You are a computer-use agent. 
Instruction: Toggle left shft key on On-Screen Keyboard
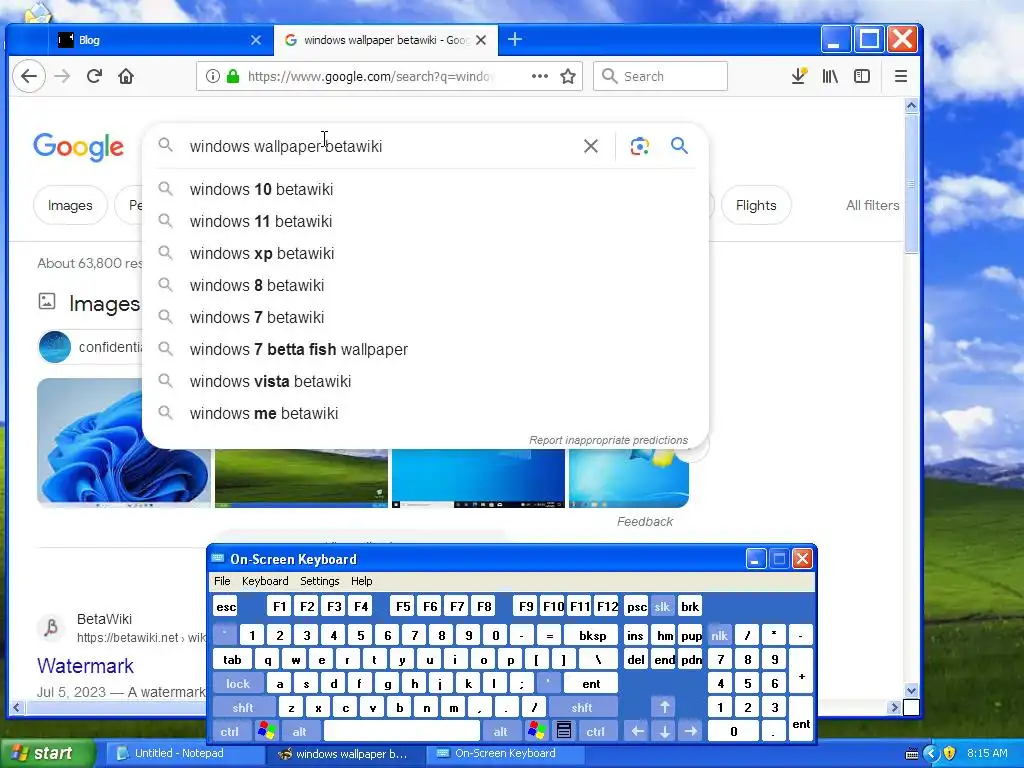[x=242, y=708]
